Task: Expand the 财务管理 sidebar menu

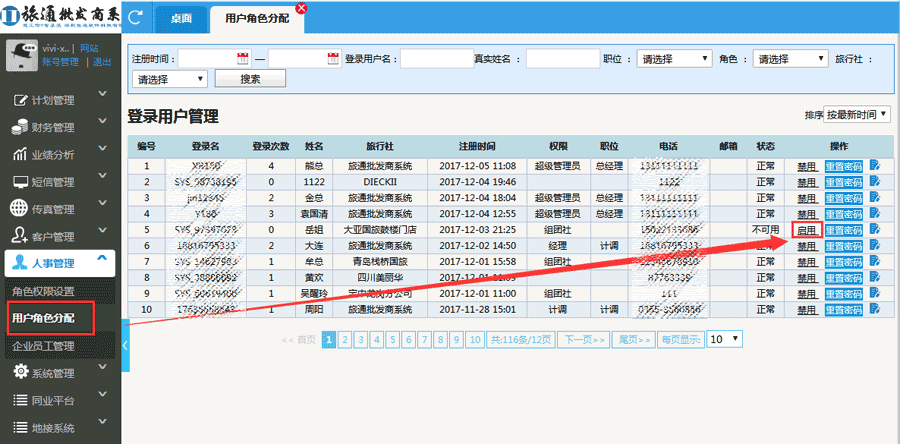Action: 60,127
